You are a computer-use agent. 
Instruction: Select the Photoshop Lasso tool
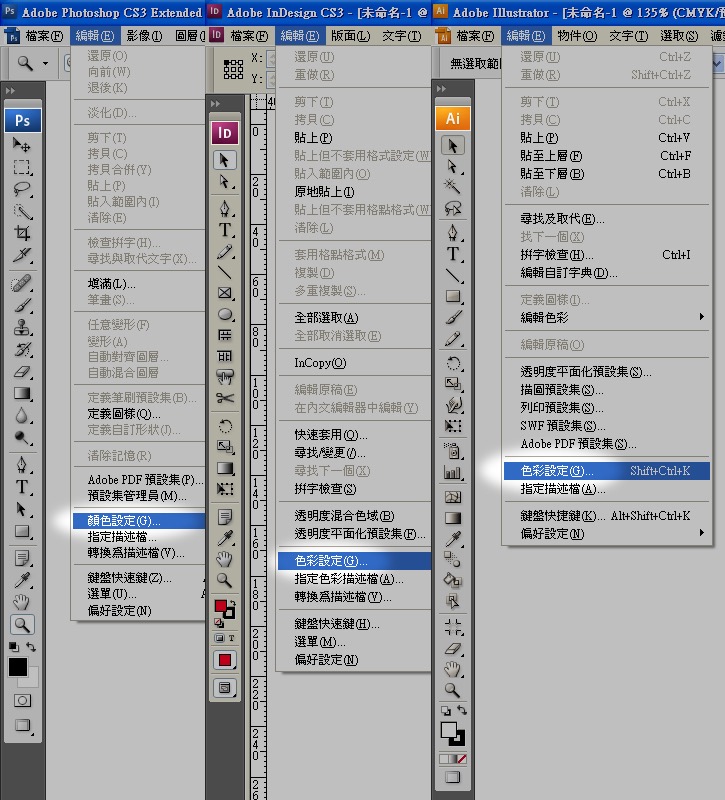pyautogui.click(x=22, y=189)
